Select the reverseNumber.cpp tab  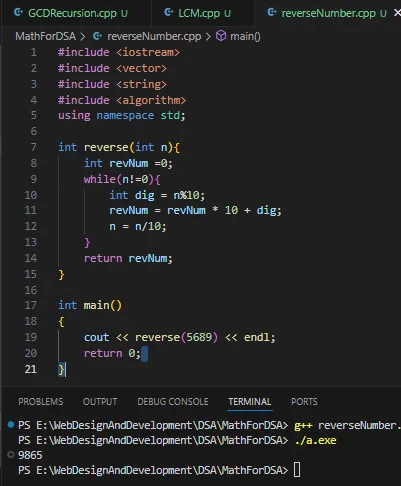[328, 13]
